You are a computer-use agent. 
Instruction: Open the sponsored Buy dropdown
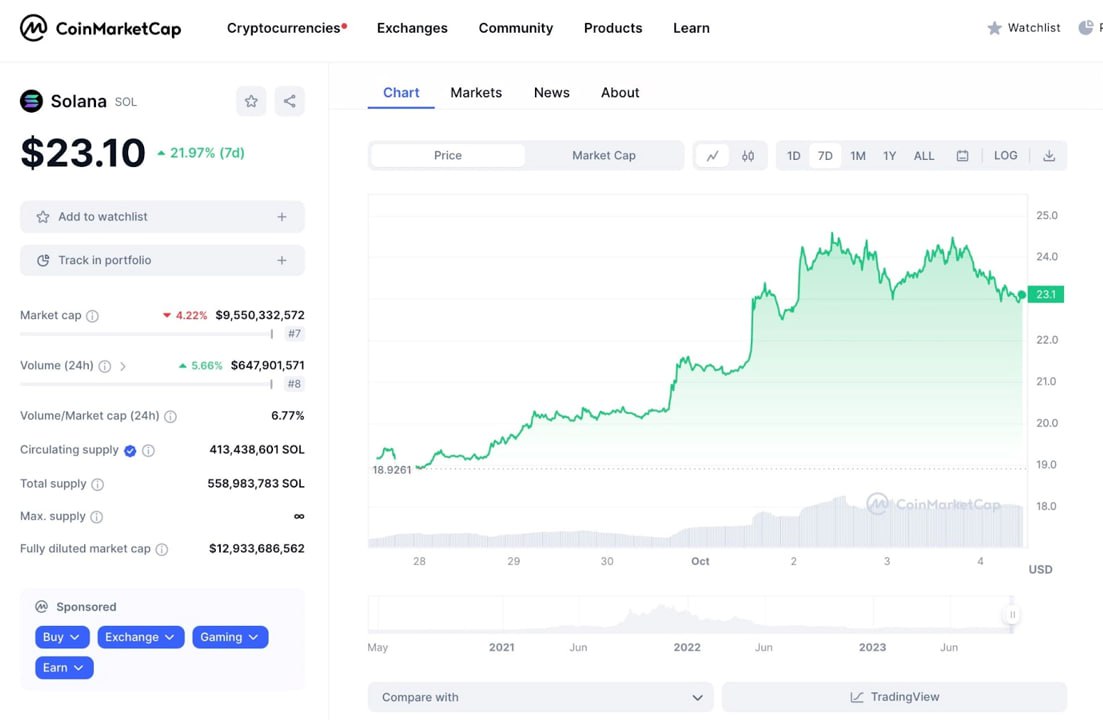point(62,637)
